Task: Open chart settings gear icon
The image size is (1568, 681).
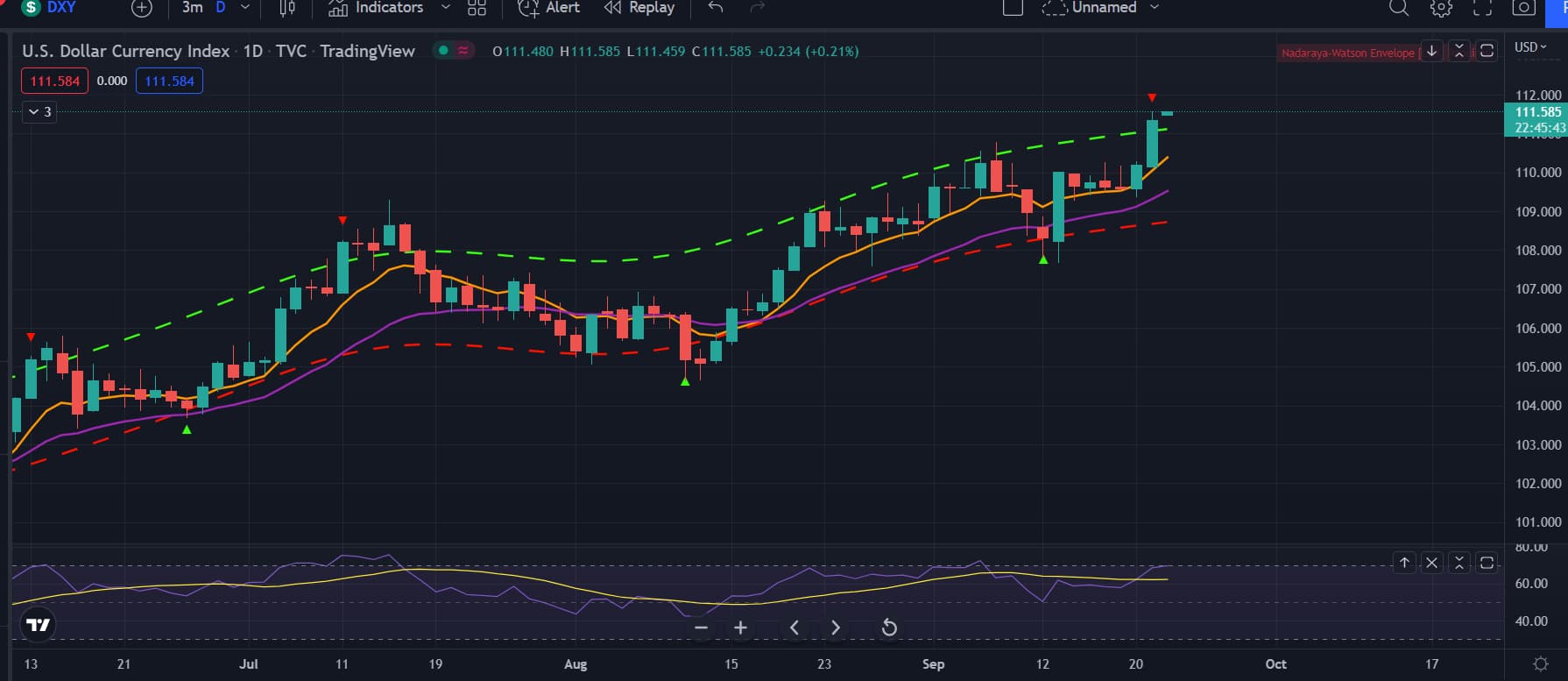Action: [1441, 8]
